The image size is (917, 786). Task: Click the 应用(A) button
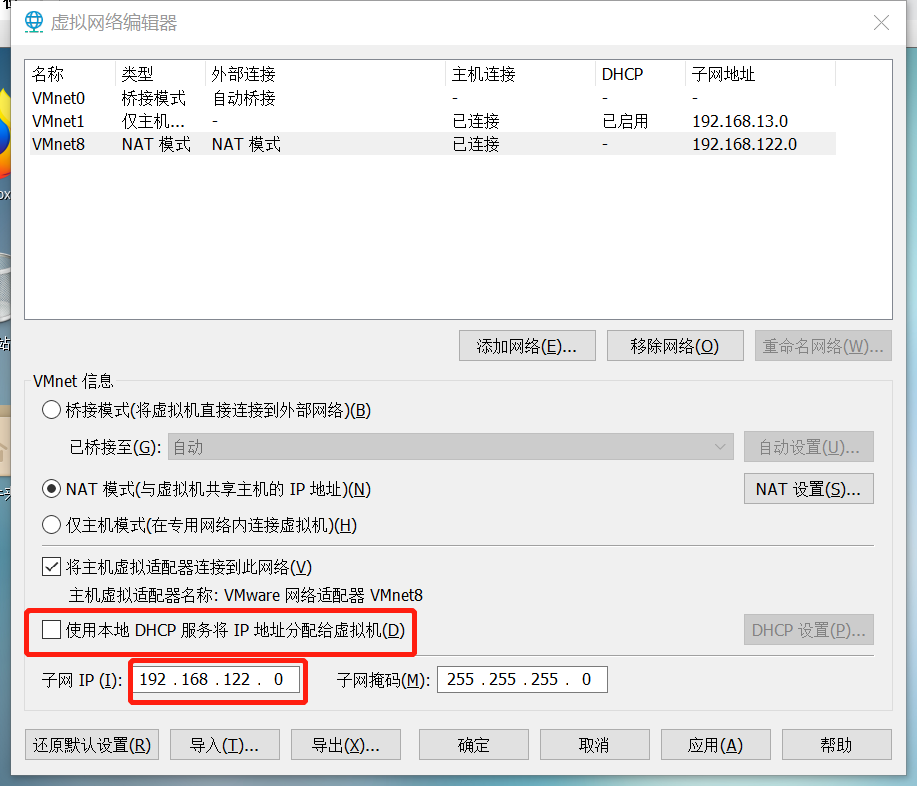tap(716, 744)
